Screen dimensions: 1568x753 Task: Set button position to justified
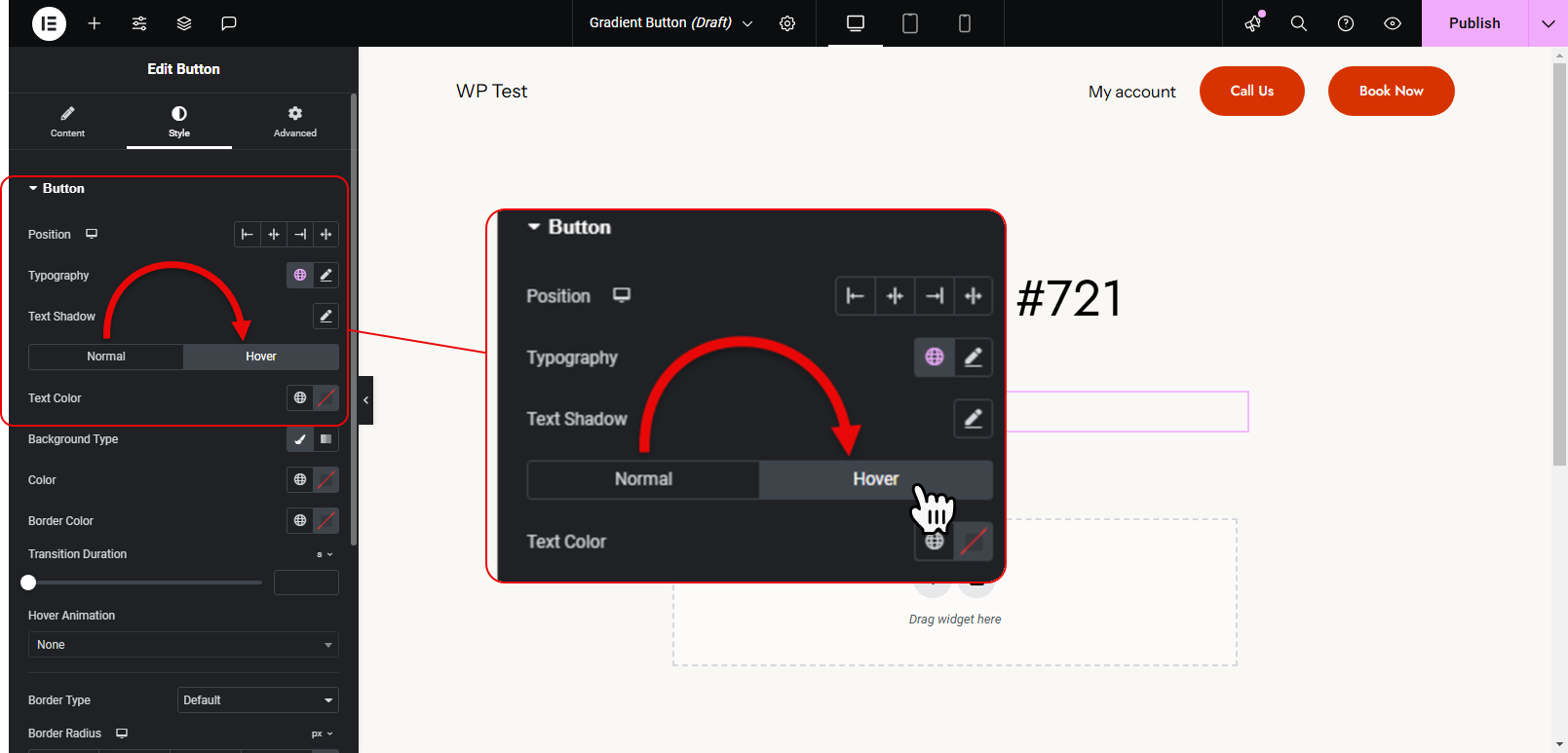(326, 235)
